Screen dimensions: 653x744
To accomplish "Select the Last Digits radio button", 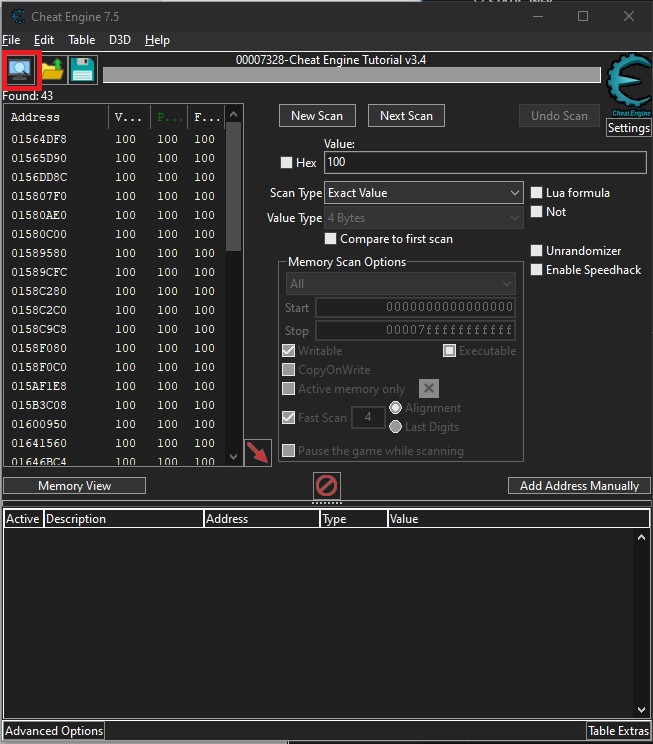I will [x=395, y=427].
